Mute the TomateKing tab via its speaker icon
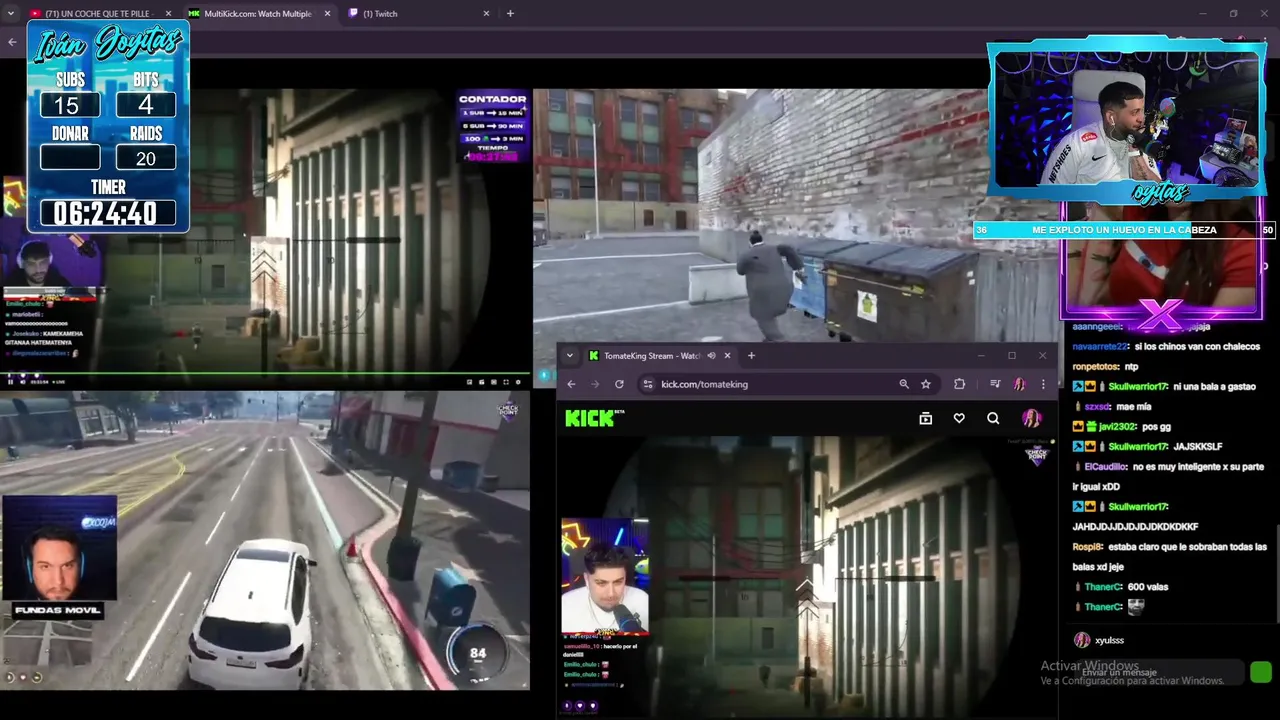The height and width of the screenshot is (720, 1280). 711,355
